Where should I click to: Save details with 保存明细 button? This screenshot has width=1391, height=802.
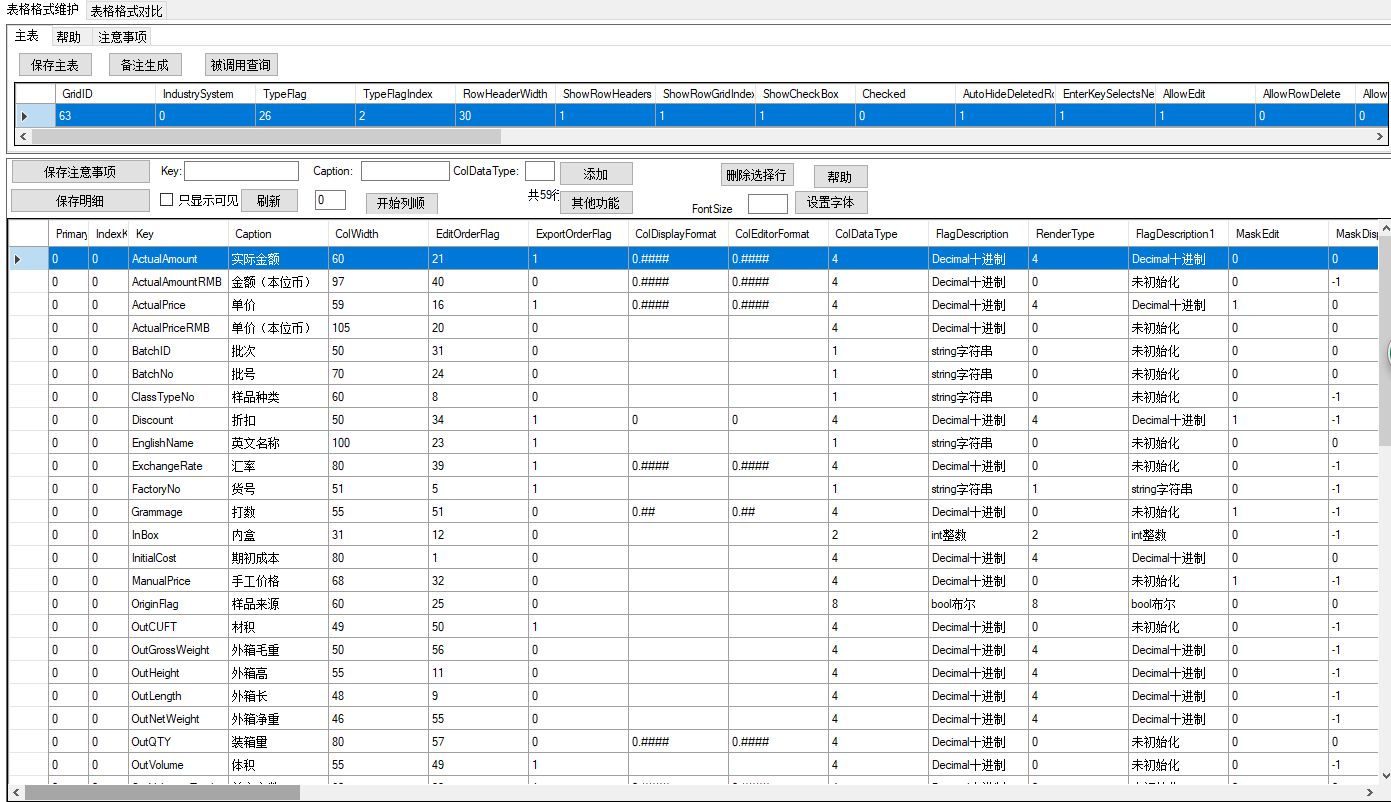coord(80,201)
